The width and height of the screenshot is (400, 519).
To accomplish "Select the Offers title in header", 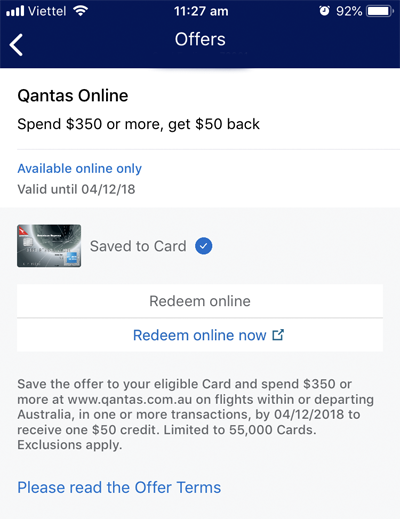I will (200, 39).
